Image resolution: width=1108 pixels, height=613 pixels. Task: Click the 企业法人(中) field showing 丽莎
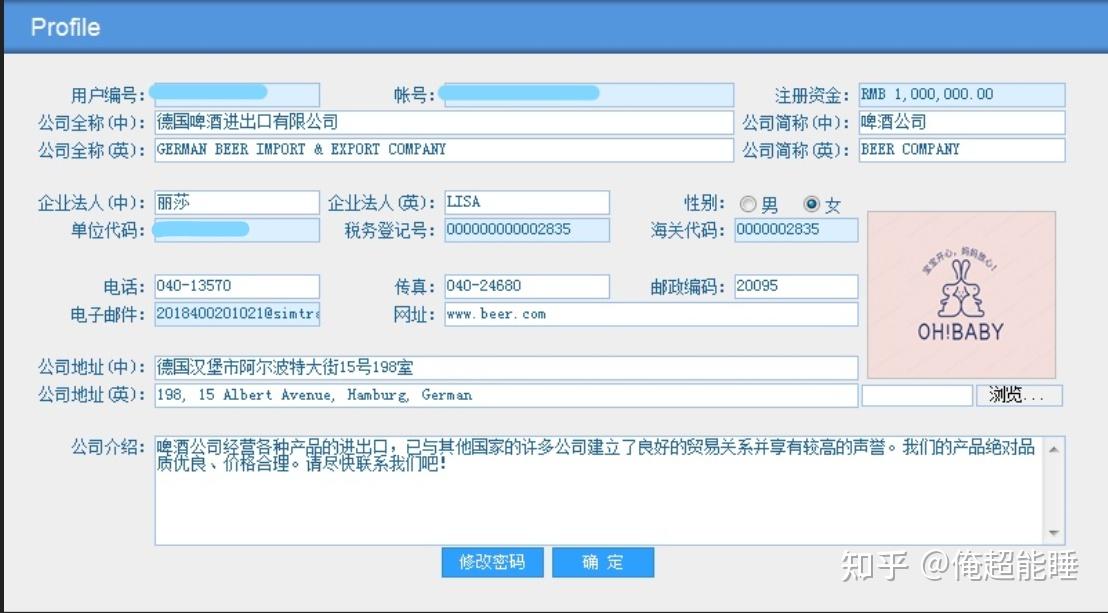237,202
